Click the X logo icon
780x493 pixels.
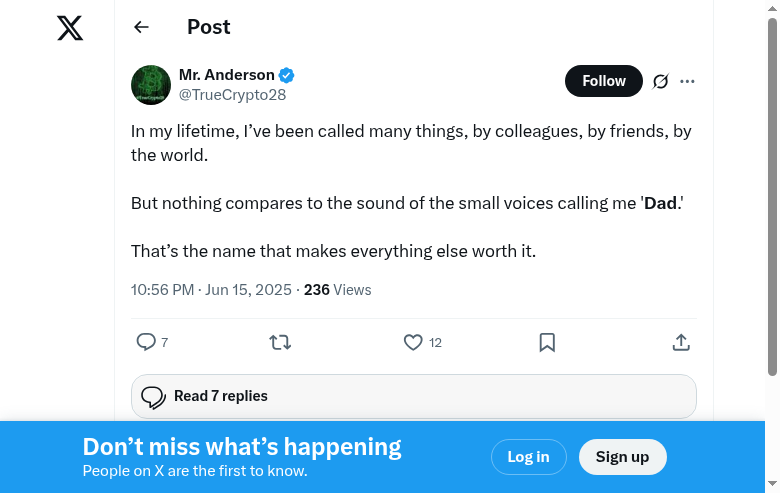pyautogui.click(x=70, y=28)
